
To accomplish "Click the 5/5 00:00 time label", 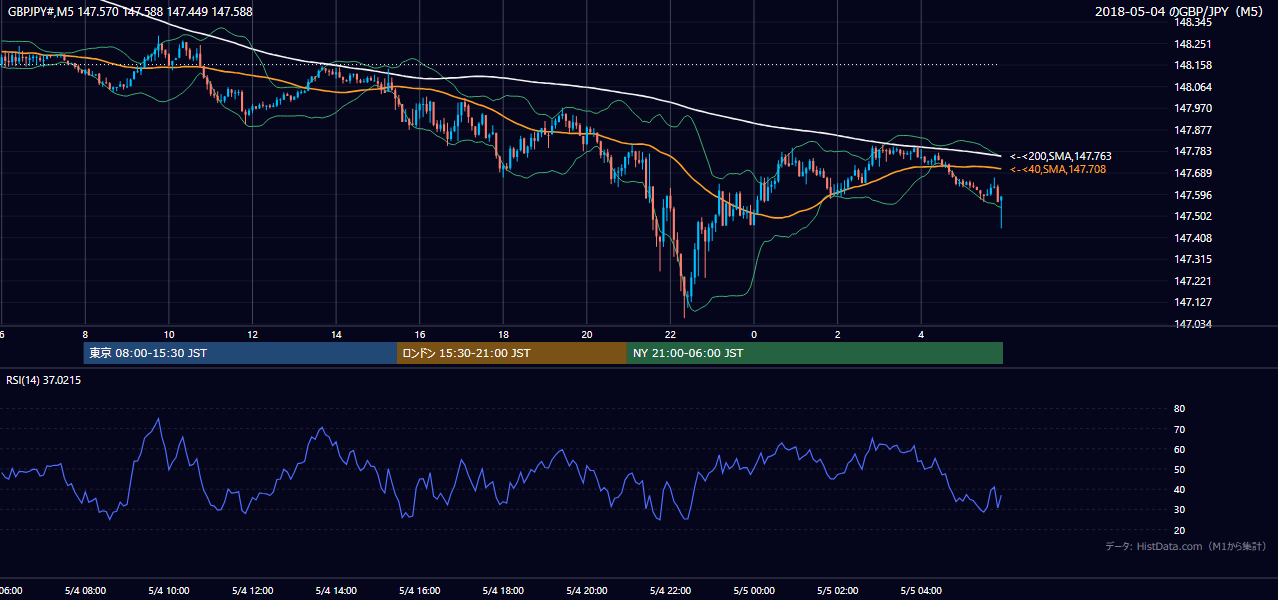I will (754, 591).
